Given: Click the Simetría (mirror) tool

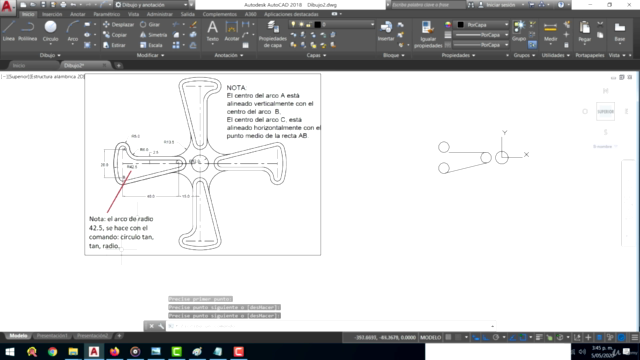Looking at the screenshot, I should tap(153, 35).
